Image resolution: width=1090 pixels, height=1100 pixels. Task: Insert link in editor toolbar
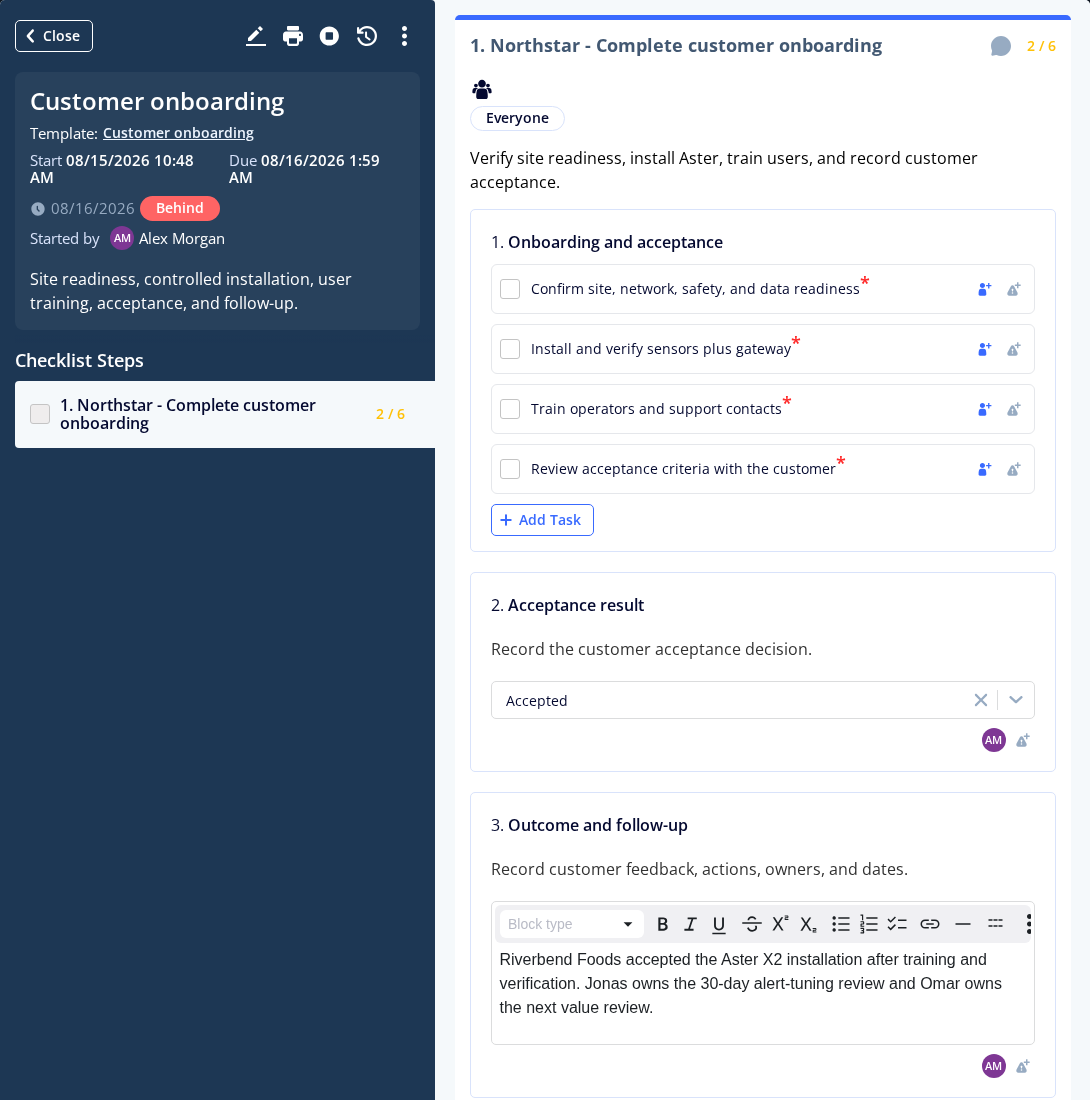(x=929, y=924)
